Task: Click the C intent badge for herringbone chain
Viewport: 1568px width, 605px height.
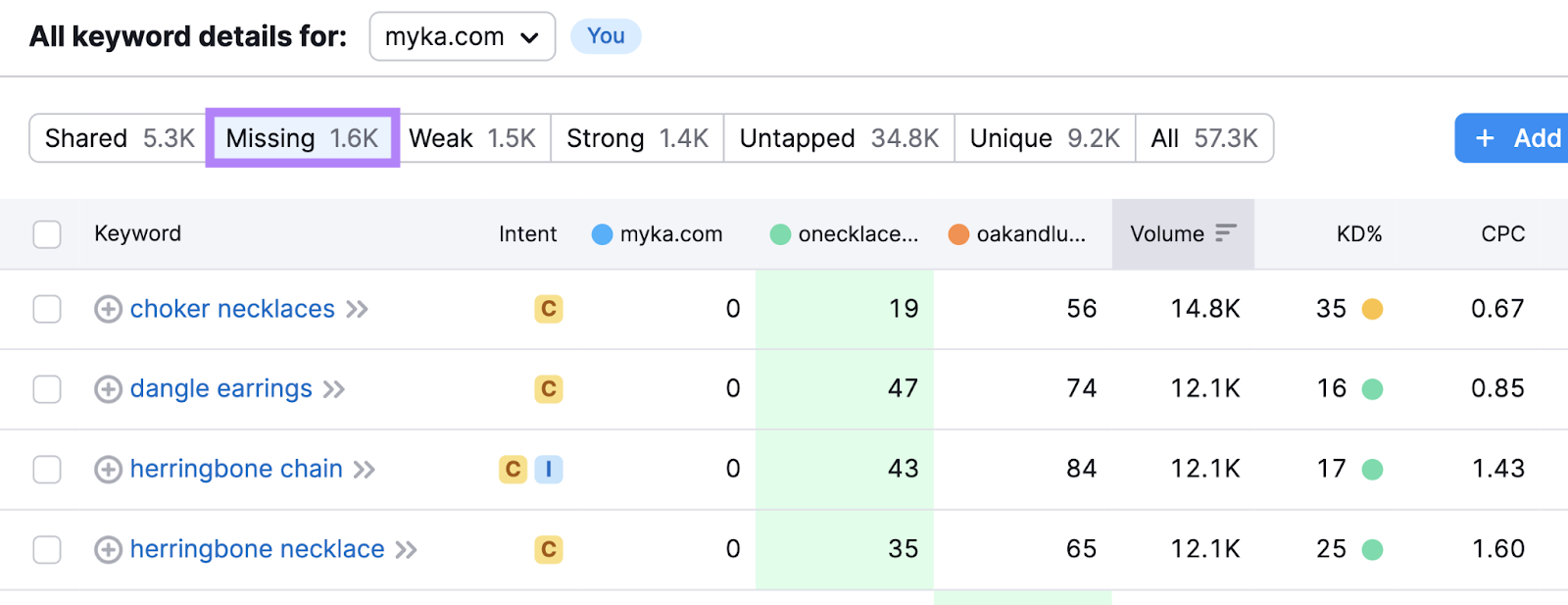Action: point(514,470)
